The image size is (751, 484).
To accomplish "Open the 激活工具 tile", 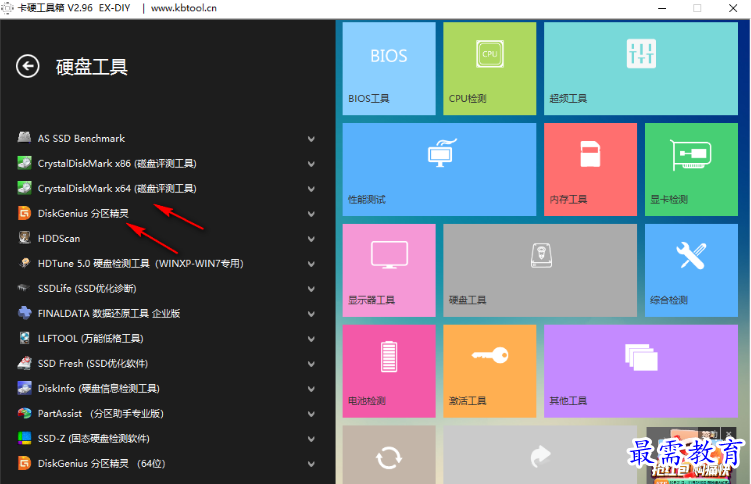I will click(489, 371).
